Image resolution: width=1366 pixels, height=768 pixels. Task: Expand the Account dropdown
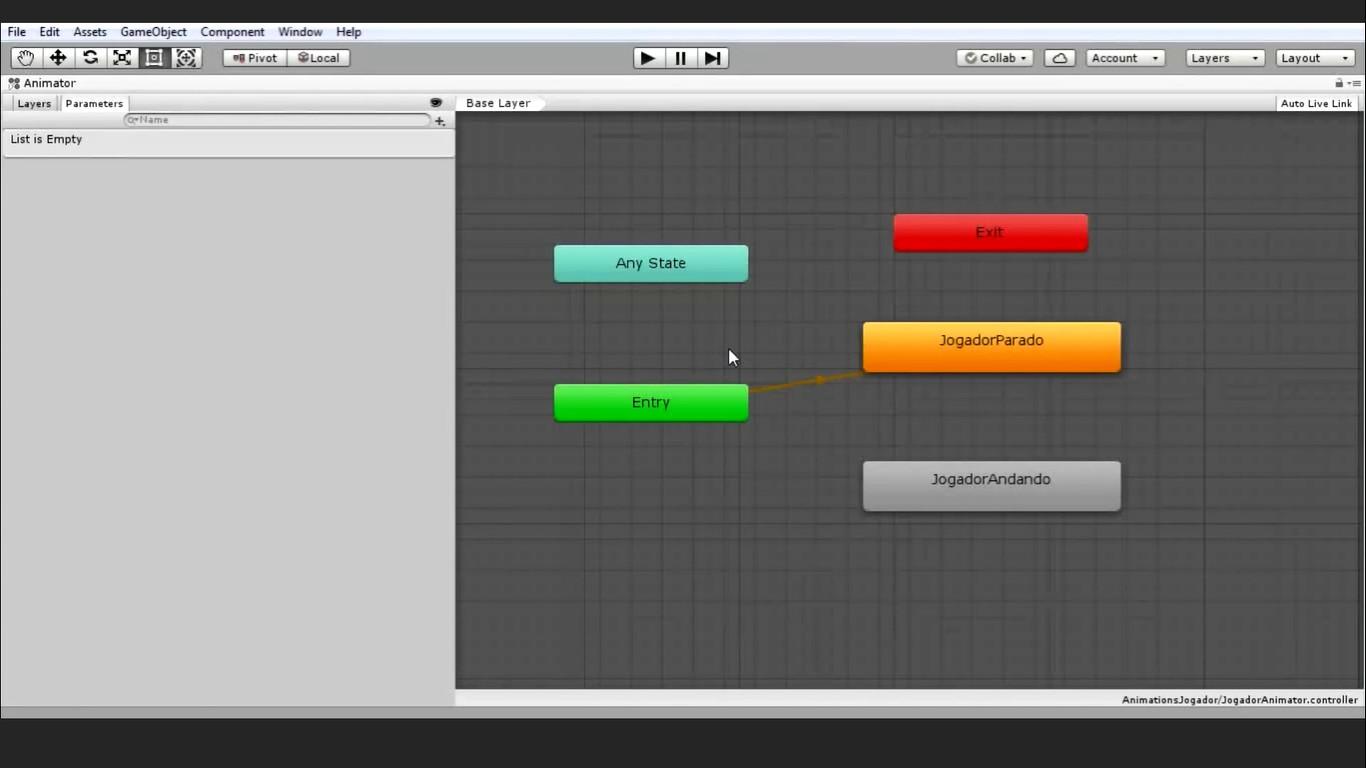[1125, 58]
